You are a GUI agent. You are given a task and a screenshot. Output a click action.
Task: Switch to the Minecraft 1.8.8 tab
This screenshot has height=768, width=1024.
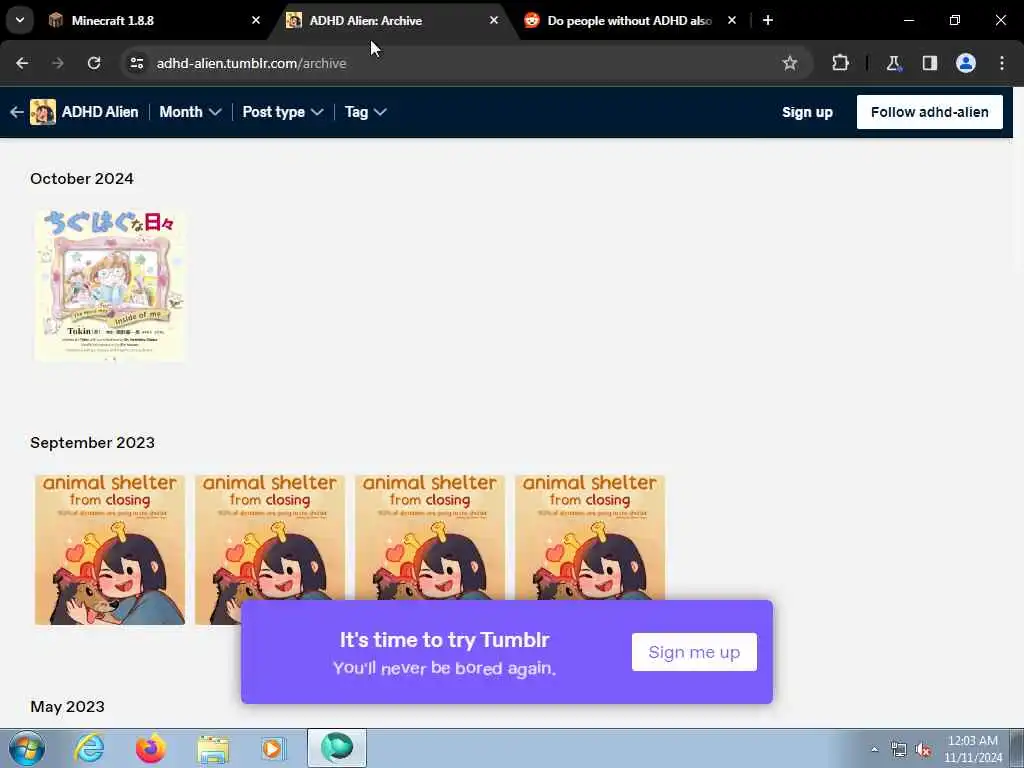(154, 21)
